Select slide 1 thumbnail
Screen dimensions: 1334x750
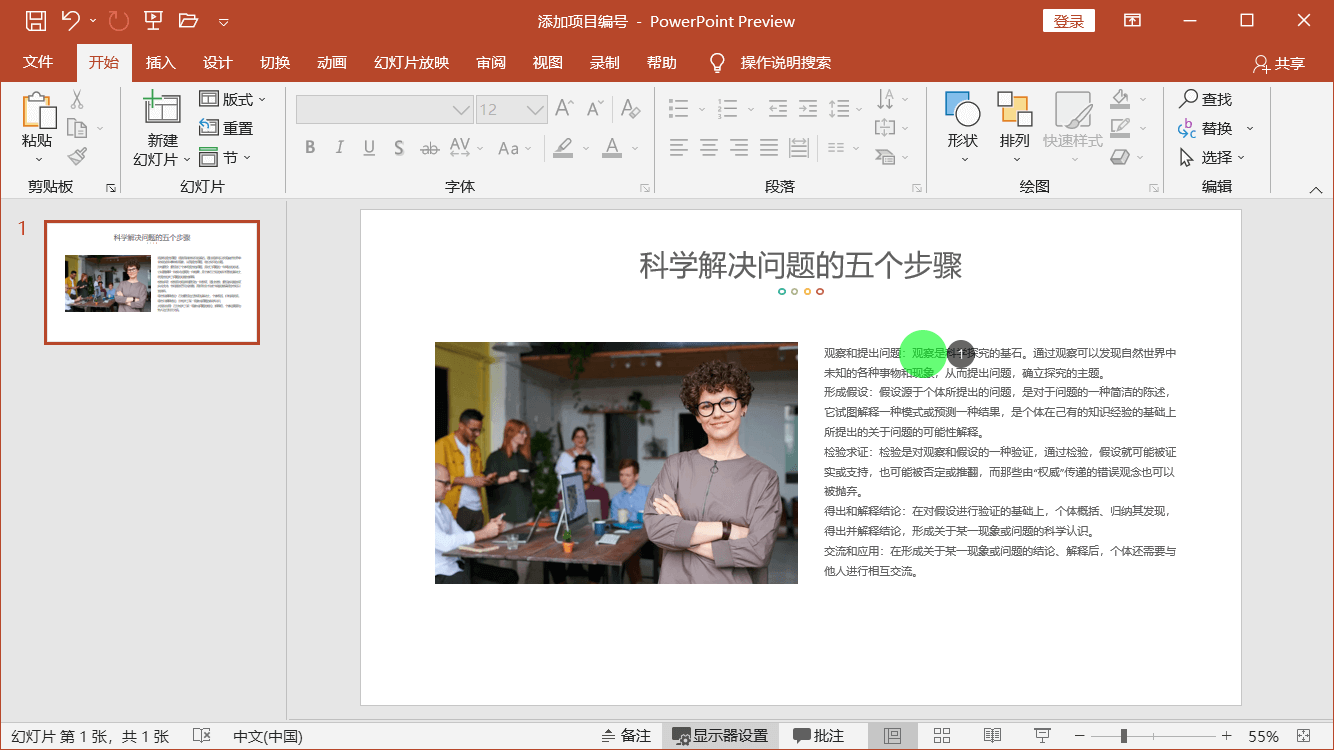tap(152, 282)
